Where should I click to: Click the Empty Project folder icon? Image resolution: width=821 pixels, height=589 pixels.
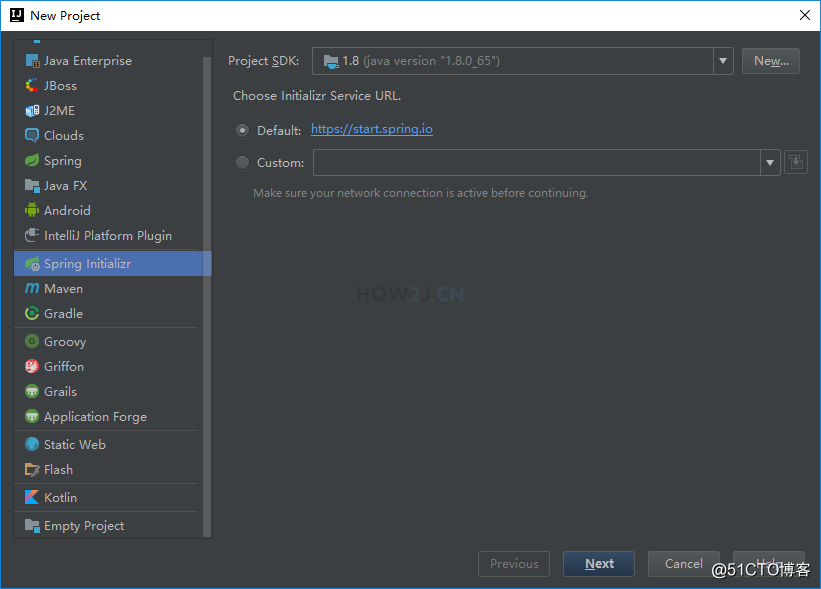click(x=32, y=526)
